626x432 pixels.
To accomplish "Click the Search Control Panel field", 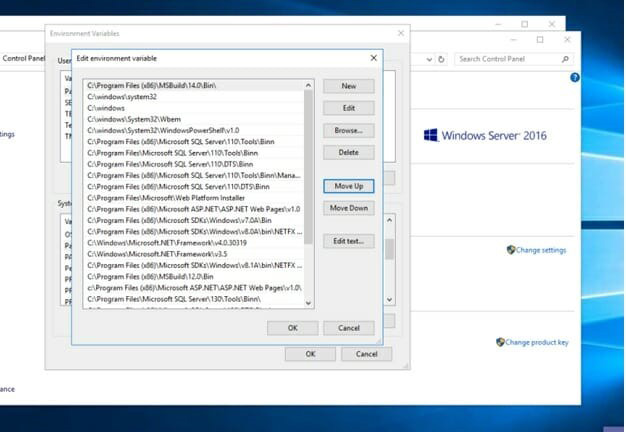I will [506, 59].
